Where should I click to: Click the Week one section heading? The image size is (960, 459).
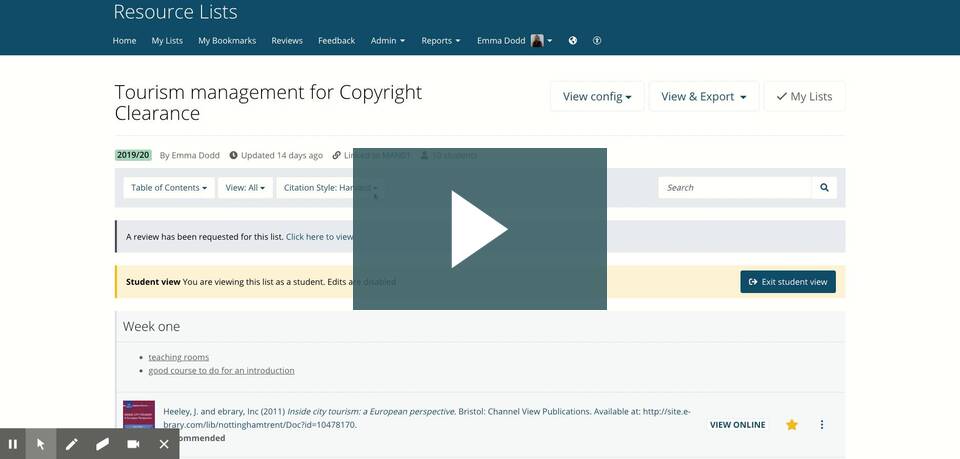(151, 327)
